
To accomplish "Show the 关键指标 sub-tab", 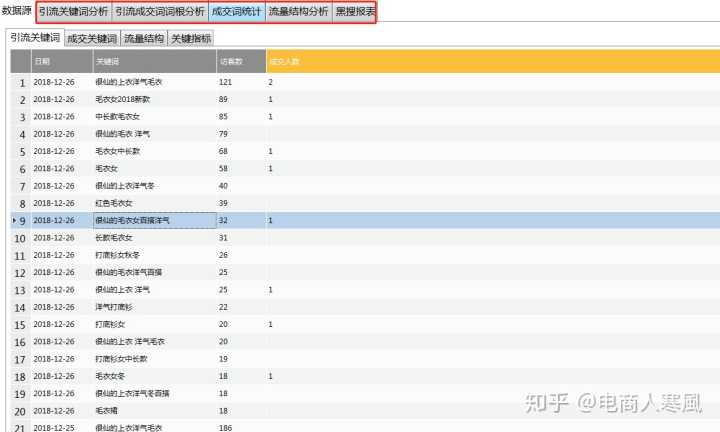I will click(190, 38).
